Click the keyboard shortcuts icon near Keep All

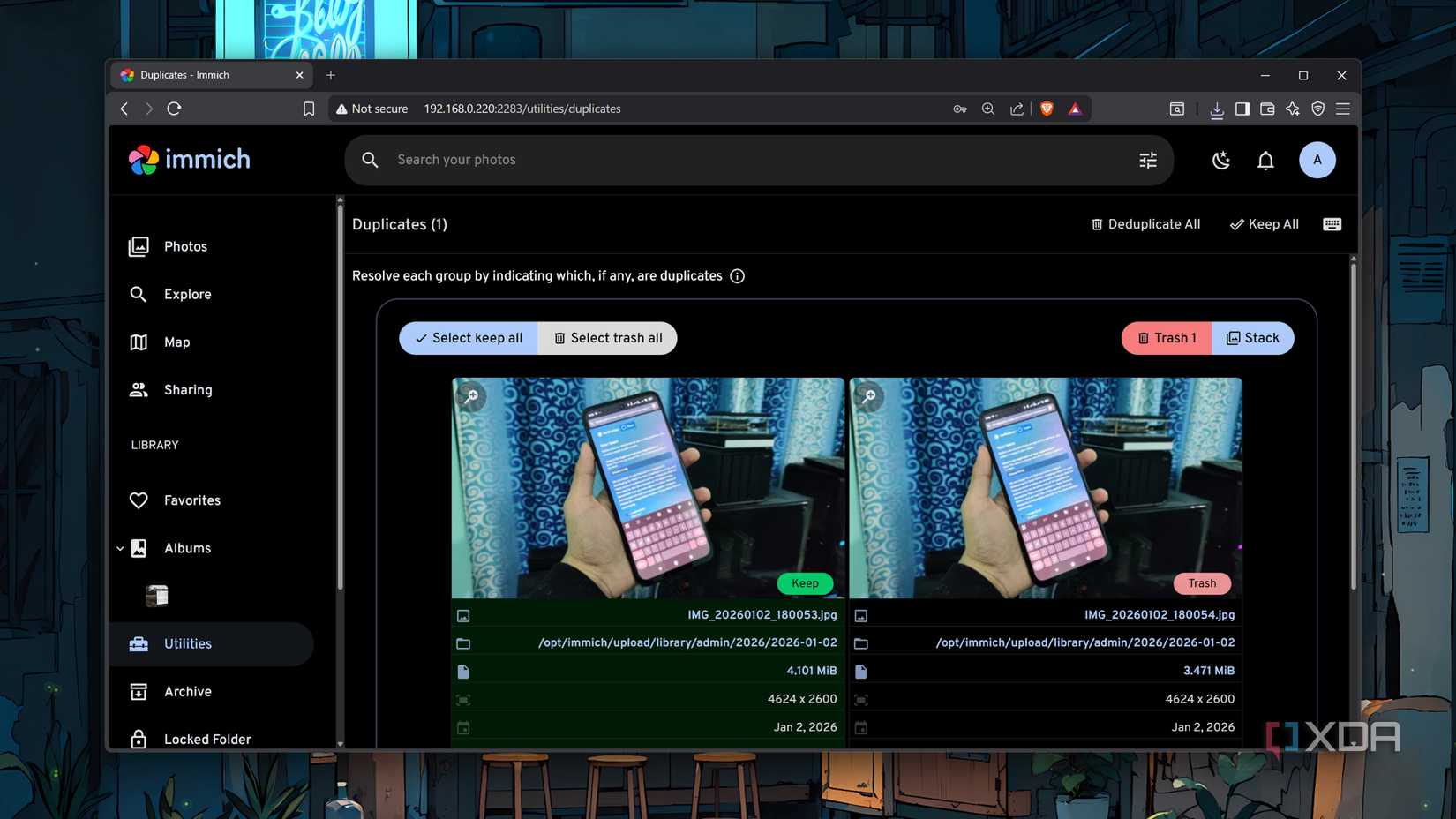coord(1331,224)
